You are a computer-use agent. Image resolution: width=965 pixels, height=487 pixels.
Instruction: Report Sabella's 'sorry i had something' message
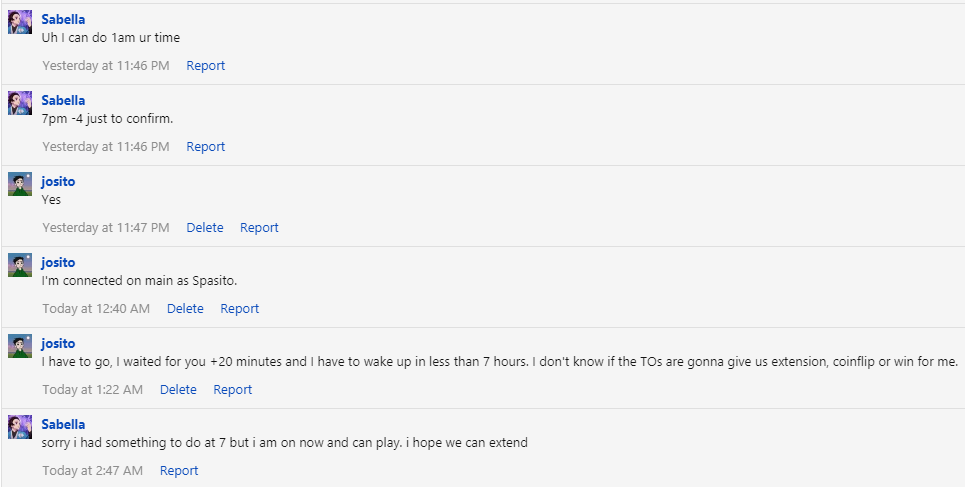179,471
